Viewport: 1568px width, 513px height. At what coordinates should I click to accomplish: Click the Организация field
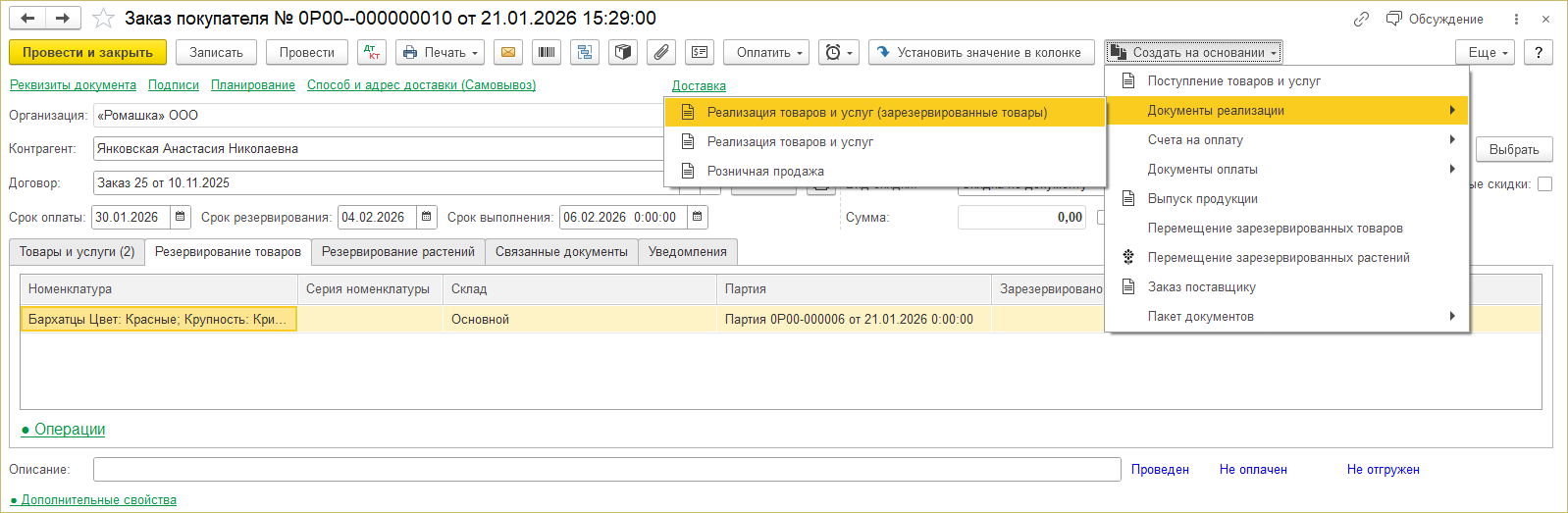(x=379, y=115)
